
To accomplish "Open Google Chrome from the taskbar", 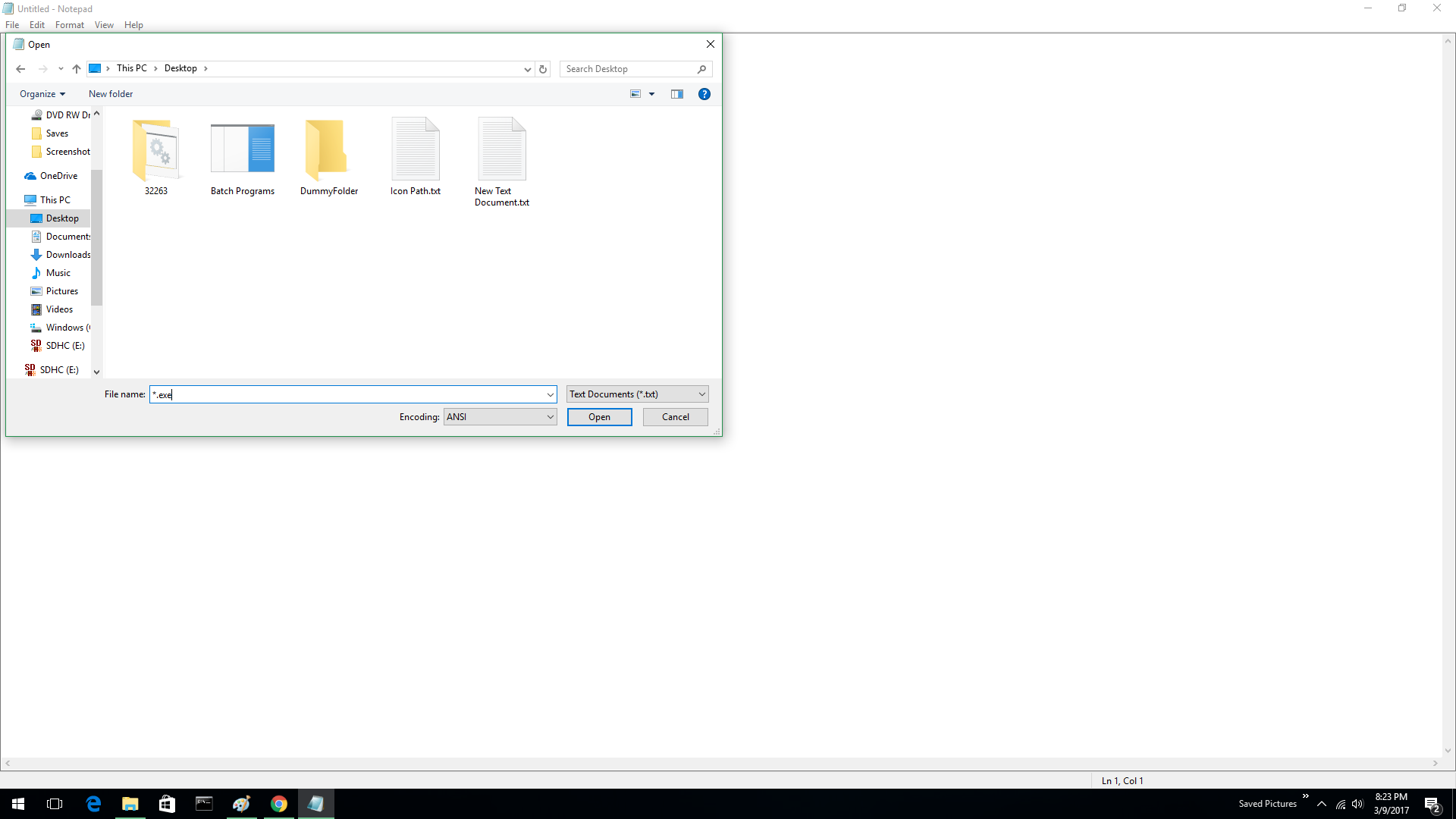I will click(x=279, y=803).
